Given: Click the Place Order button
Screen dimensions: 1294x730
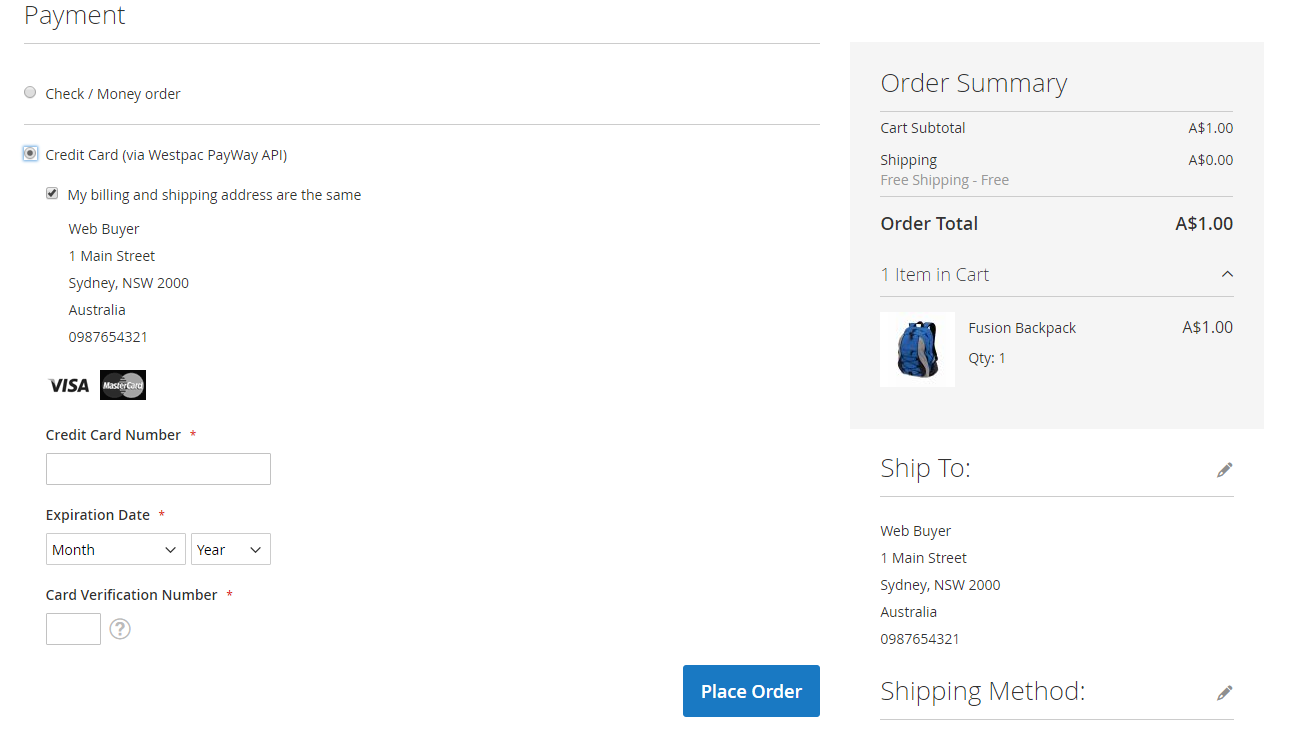Looking at the screenshot, I should [751, 691].
